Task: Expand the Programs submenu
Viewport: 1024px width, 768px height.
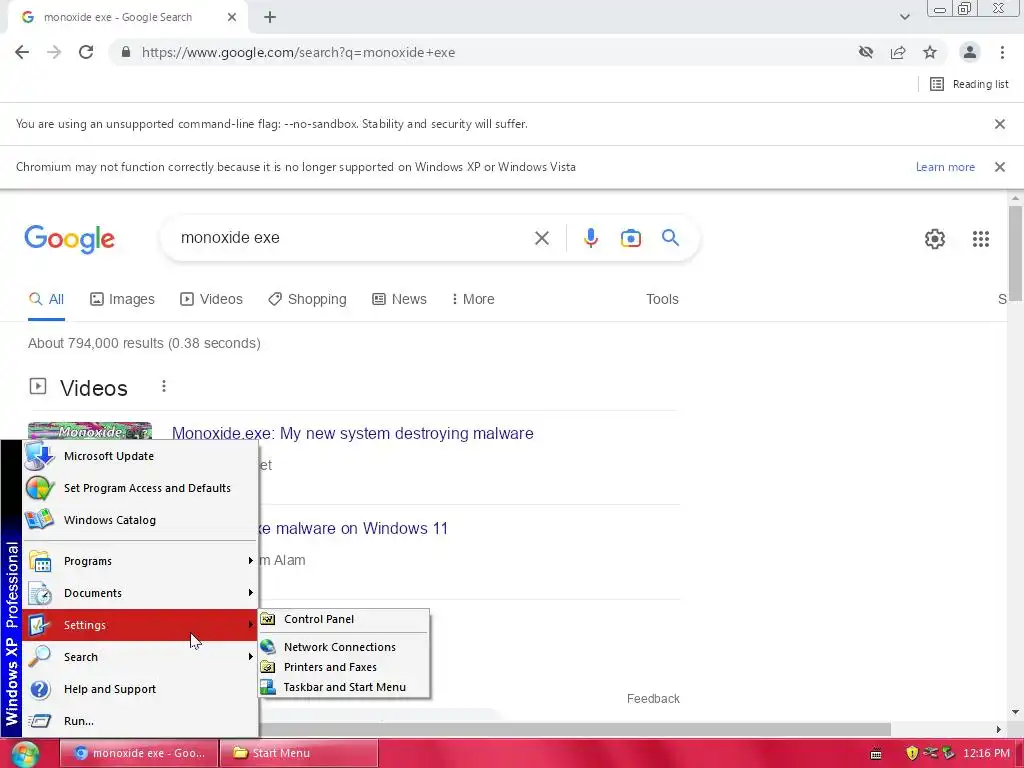Action: click(140, 561)
